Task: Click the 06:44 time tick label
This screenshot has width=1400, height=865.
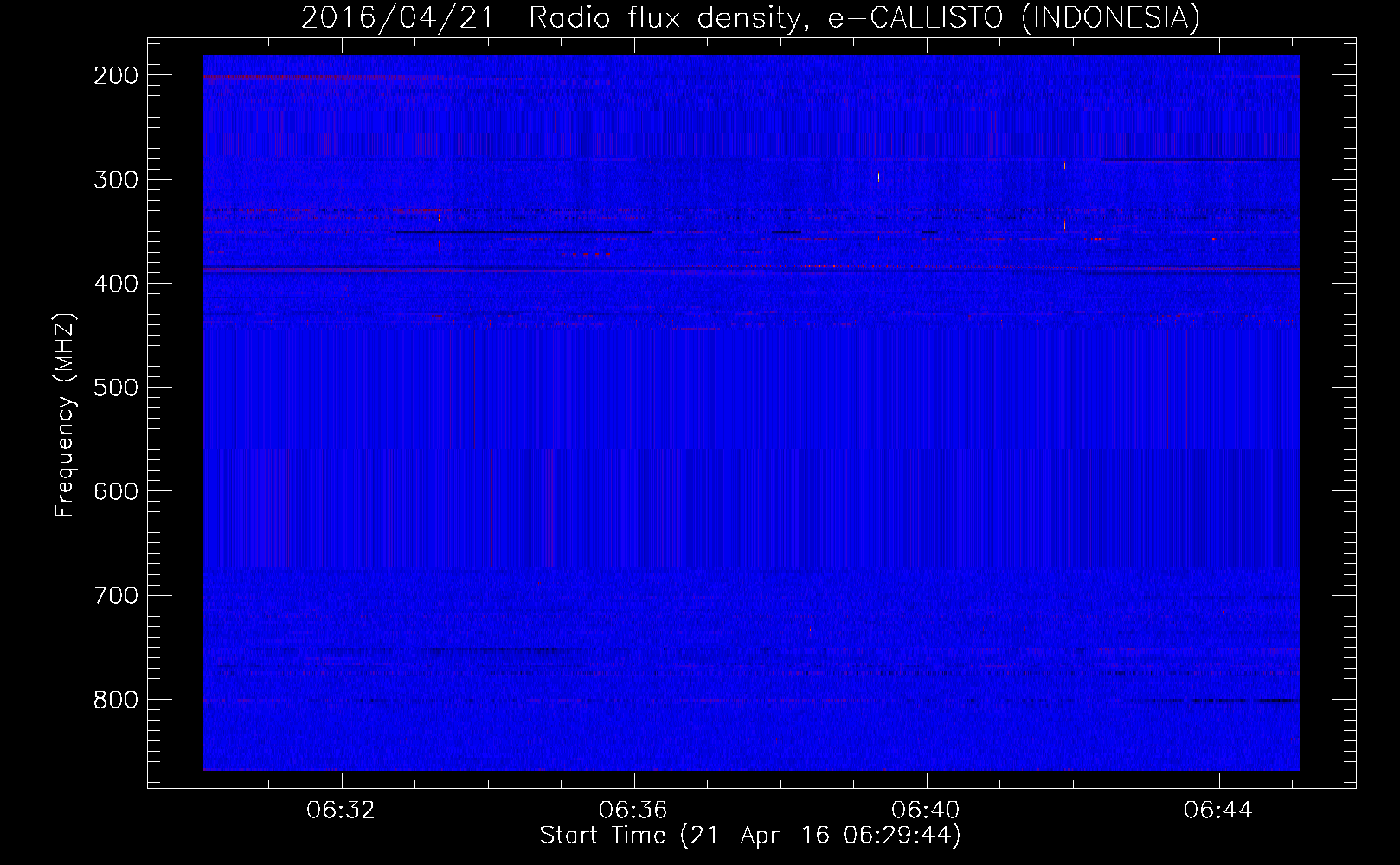Action: tap(1218, 810)
